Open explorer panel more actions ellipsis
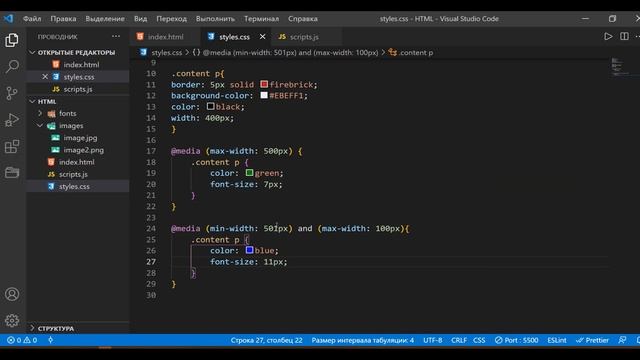 click(116, 36)
